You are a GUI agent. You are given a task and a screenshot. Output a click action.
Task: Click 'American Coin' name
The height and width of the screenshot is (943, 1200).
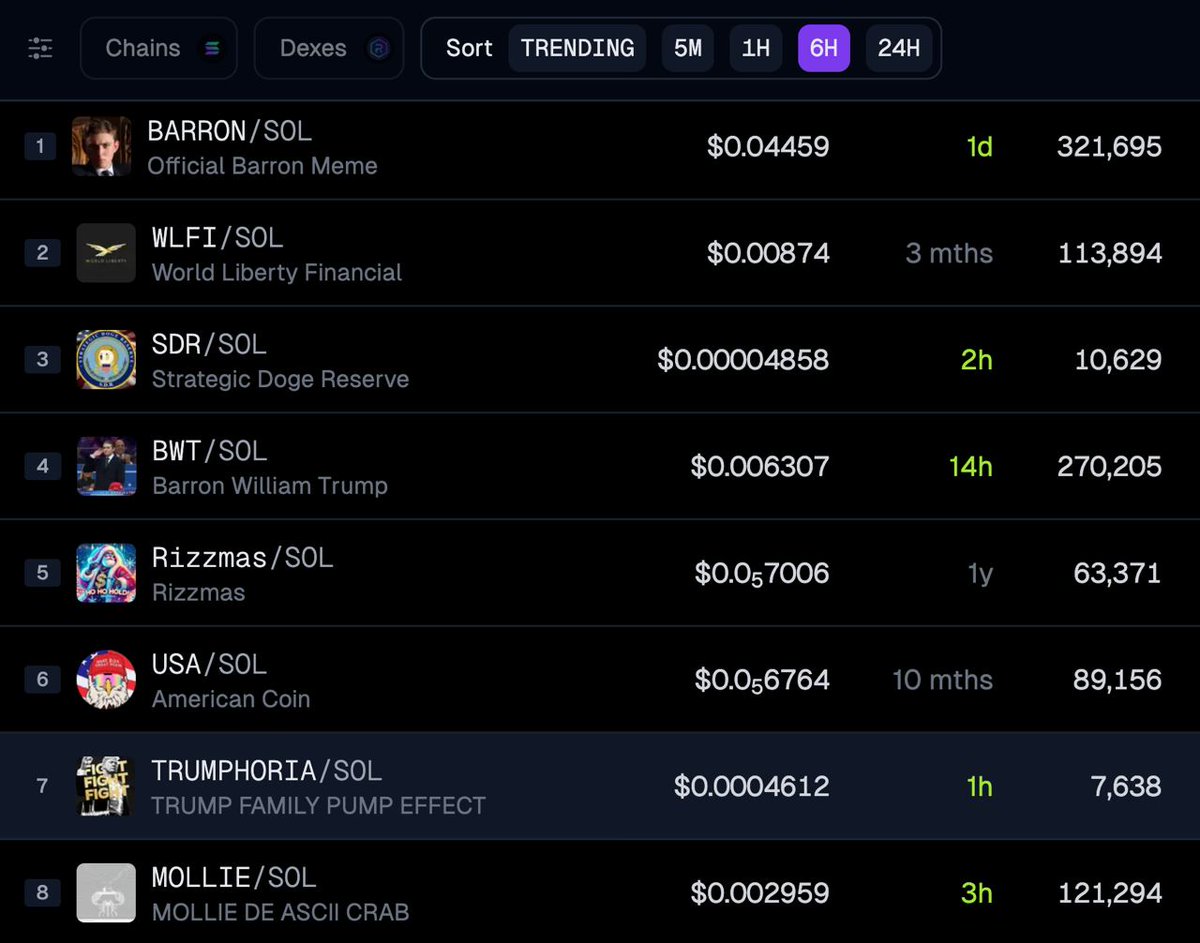point(231,699)
